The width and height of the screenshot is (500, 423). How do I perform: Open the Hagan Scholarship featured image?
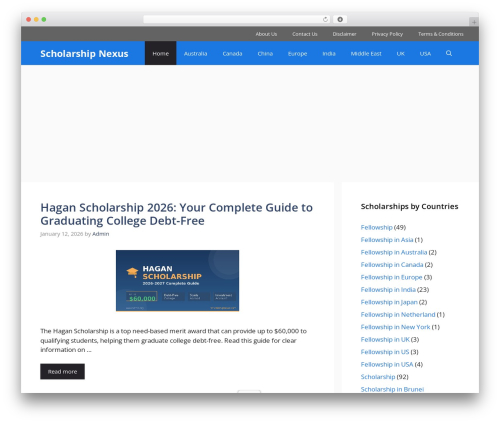[177, 281]
